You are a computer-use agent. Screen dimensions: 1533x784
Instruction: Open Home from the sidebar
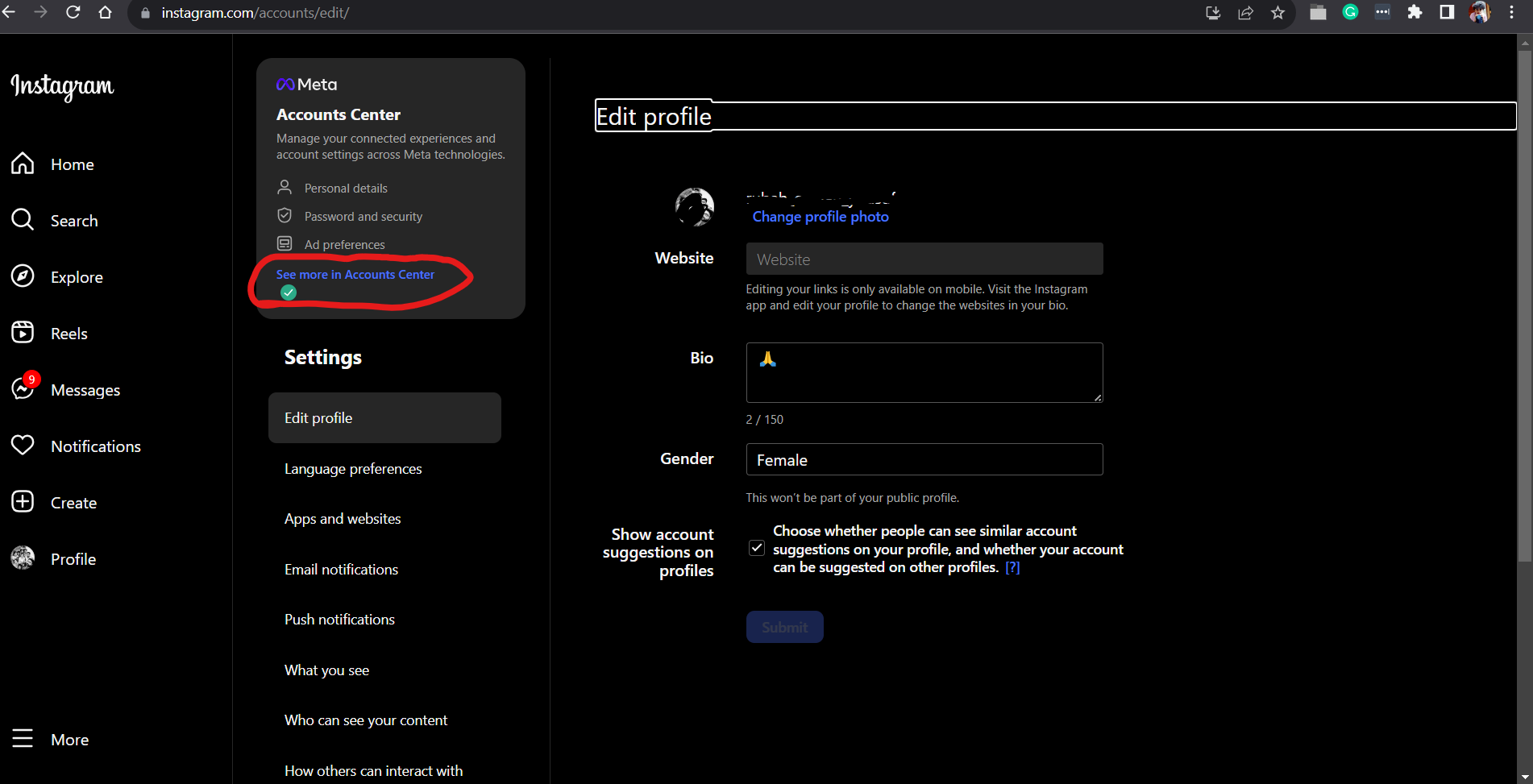(x=53, y=164)
